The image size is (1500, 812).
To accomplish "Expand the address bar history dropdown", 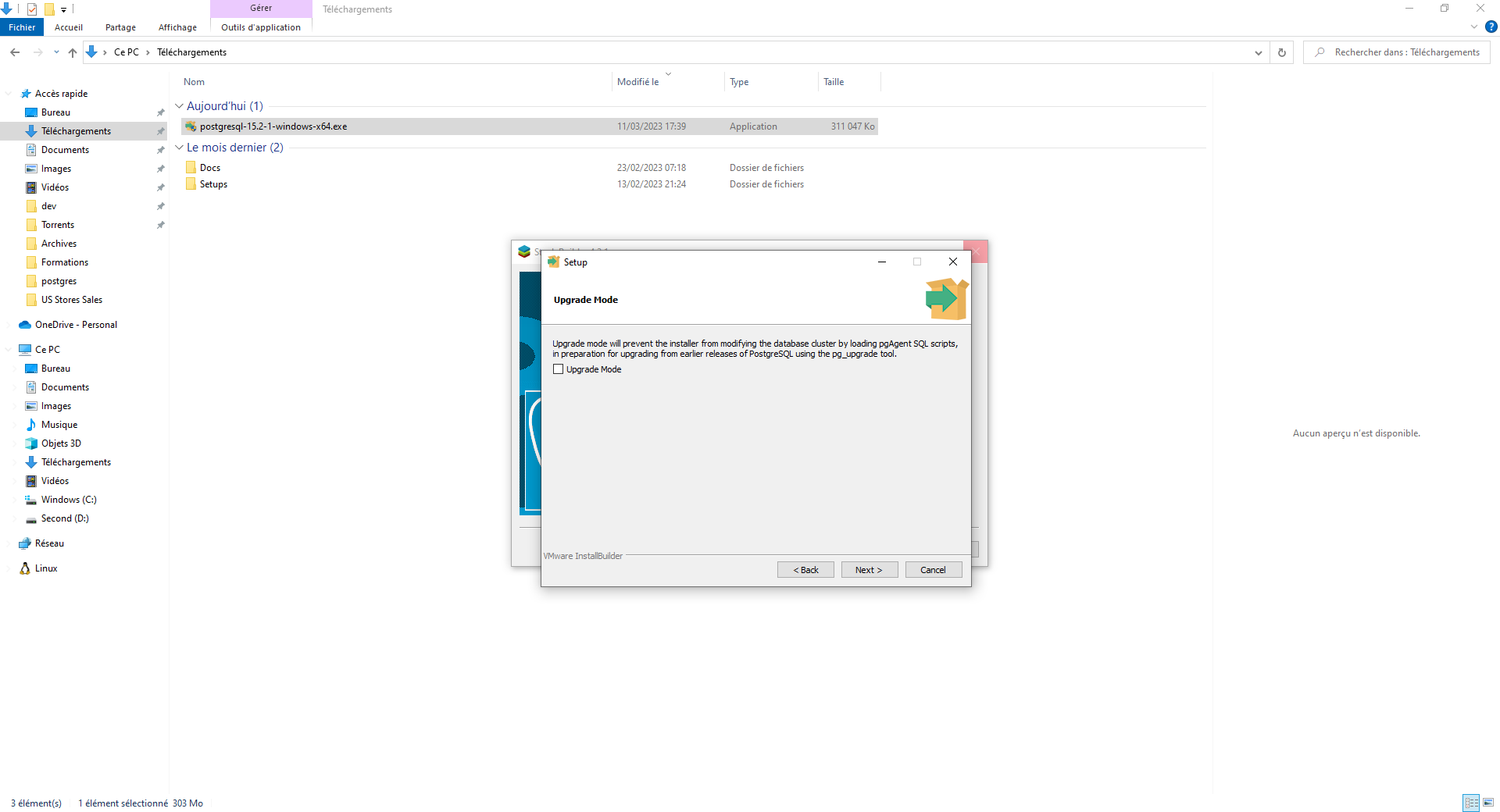I will tap(1258, 52).
